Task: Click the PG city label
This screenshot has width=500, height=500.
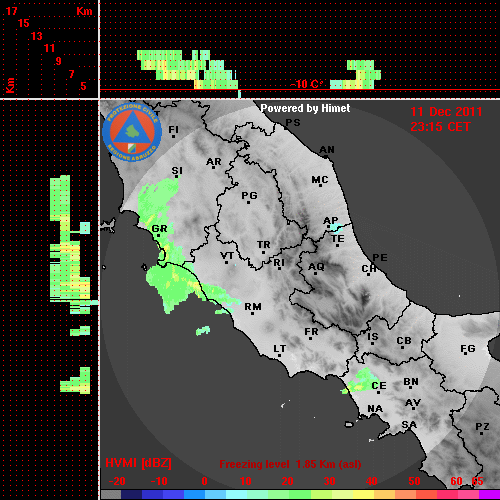Action: coord(249,195)
